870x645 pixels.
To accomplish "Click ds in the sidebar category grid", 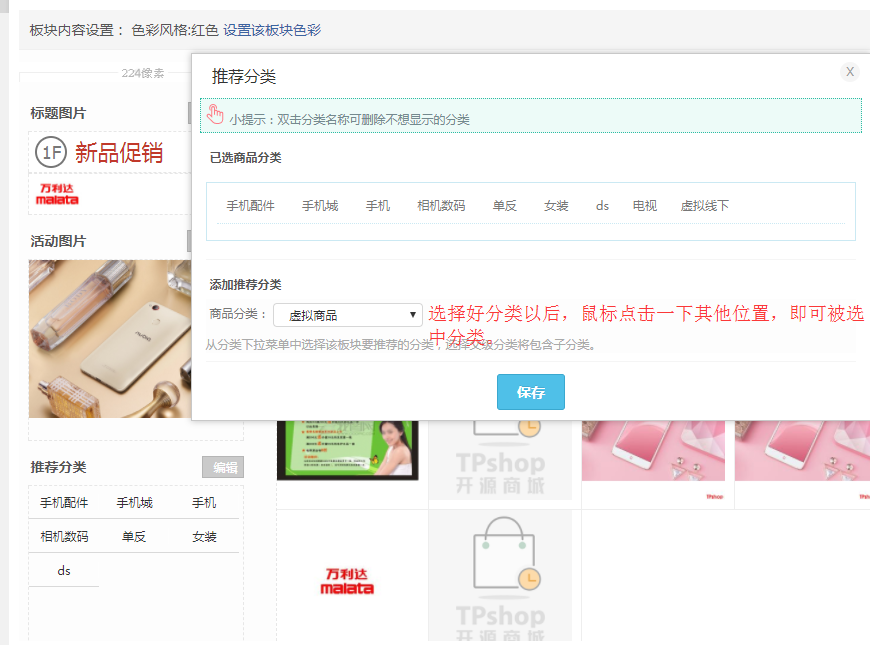I will pos(64,571).
